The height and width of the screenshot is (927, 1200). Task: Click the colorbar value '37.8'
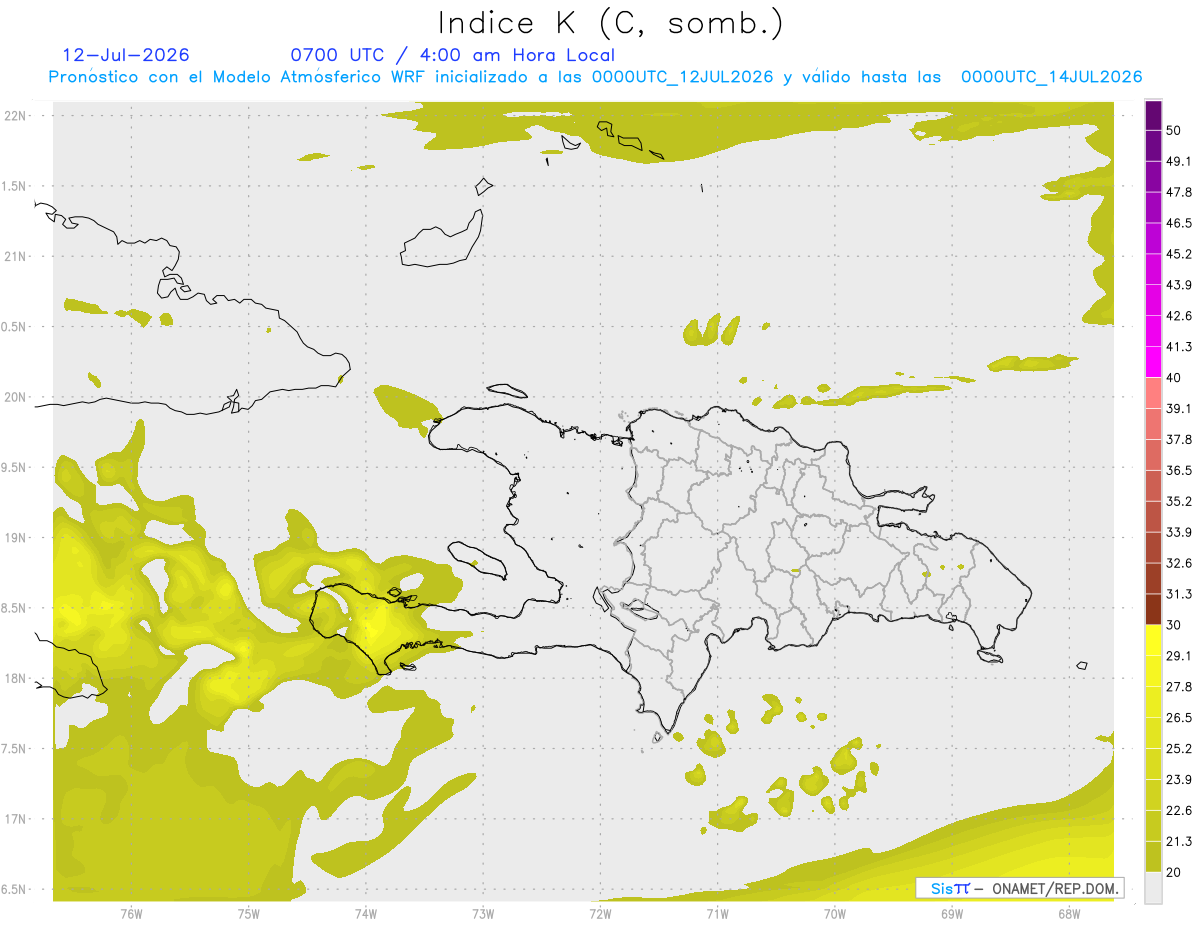coord(1178,439)
